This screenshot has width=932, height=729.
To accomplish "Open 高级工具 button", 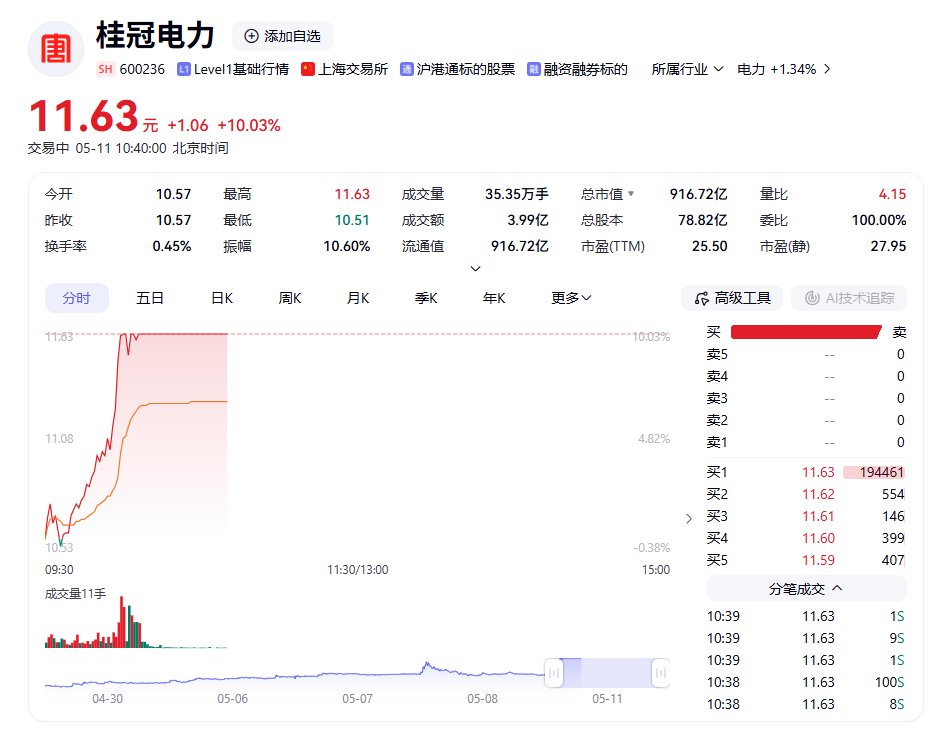I will (x=732, y=298).
